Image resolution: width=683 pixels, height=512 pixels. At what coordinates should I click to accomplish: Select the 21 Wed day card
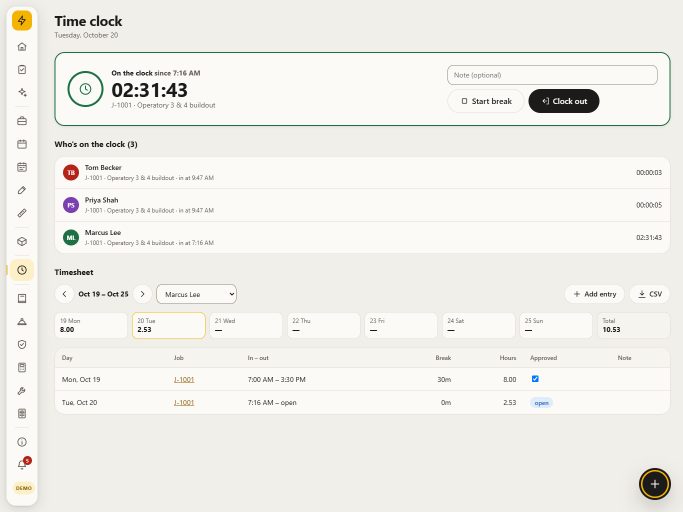tap(246, 326)
